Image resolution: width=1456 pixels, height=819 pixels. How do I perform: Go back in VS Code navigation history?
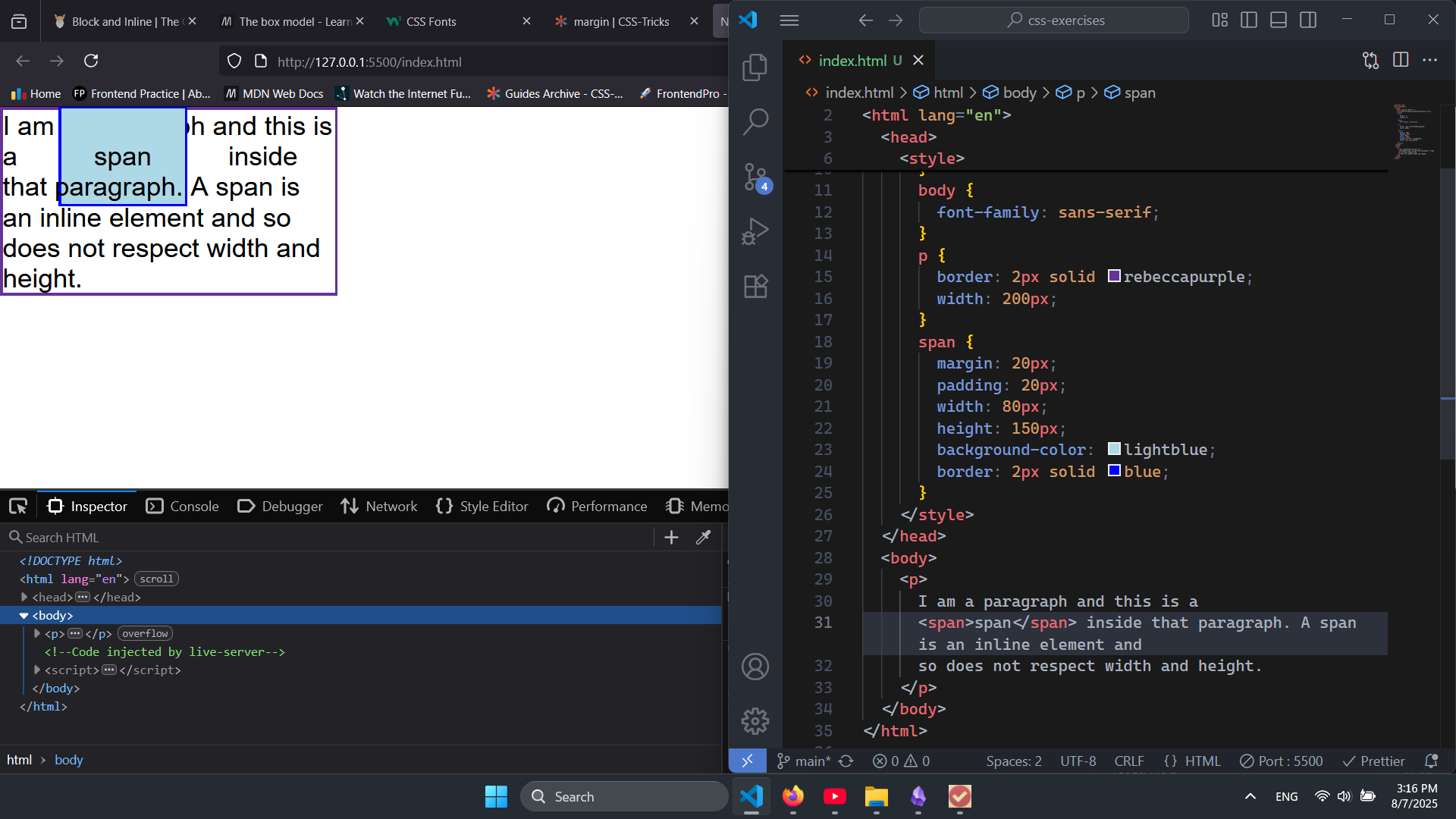click(x=865, y=20)
